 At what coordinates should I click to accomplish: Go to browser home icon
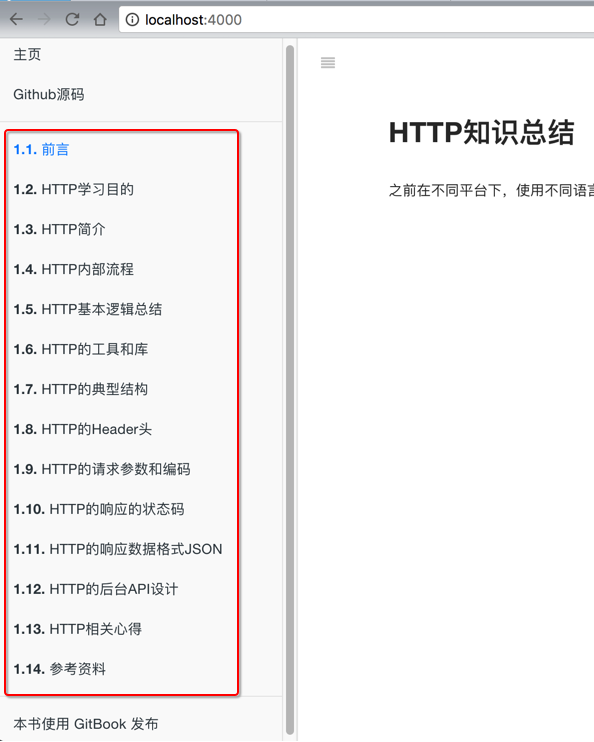(100, 19)
